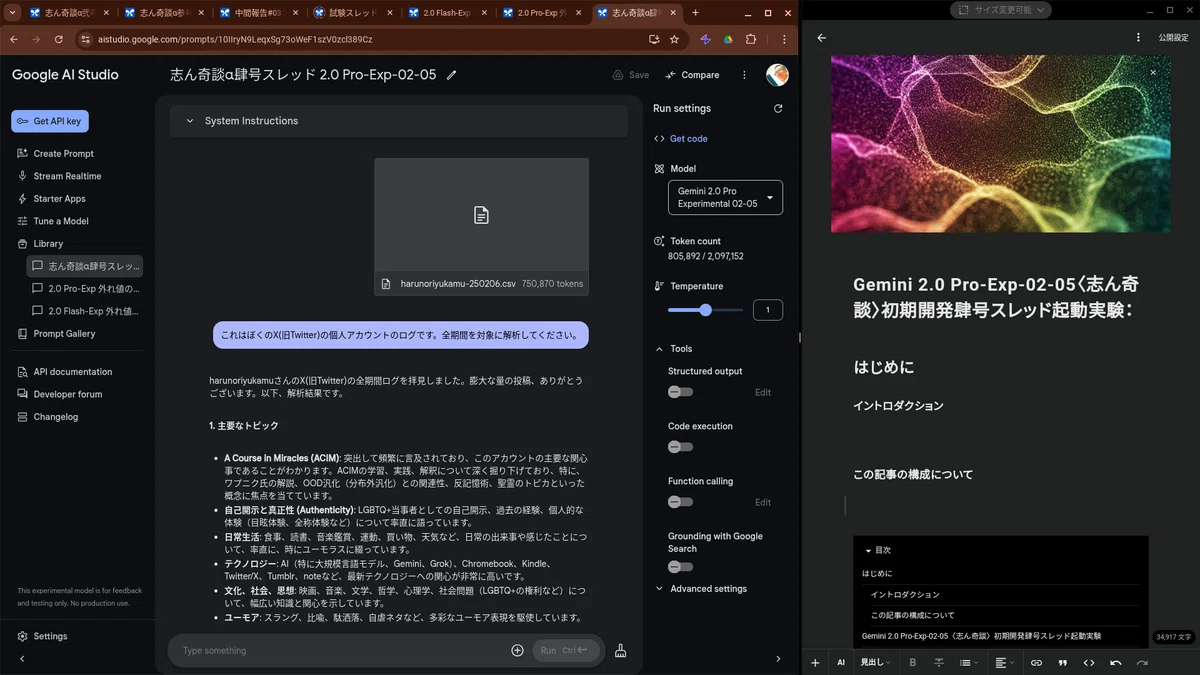
Task: Open the text alignment dropdown in editor
Action: pyautogui.click(x=1006, y=662)
